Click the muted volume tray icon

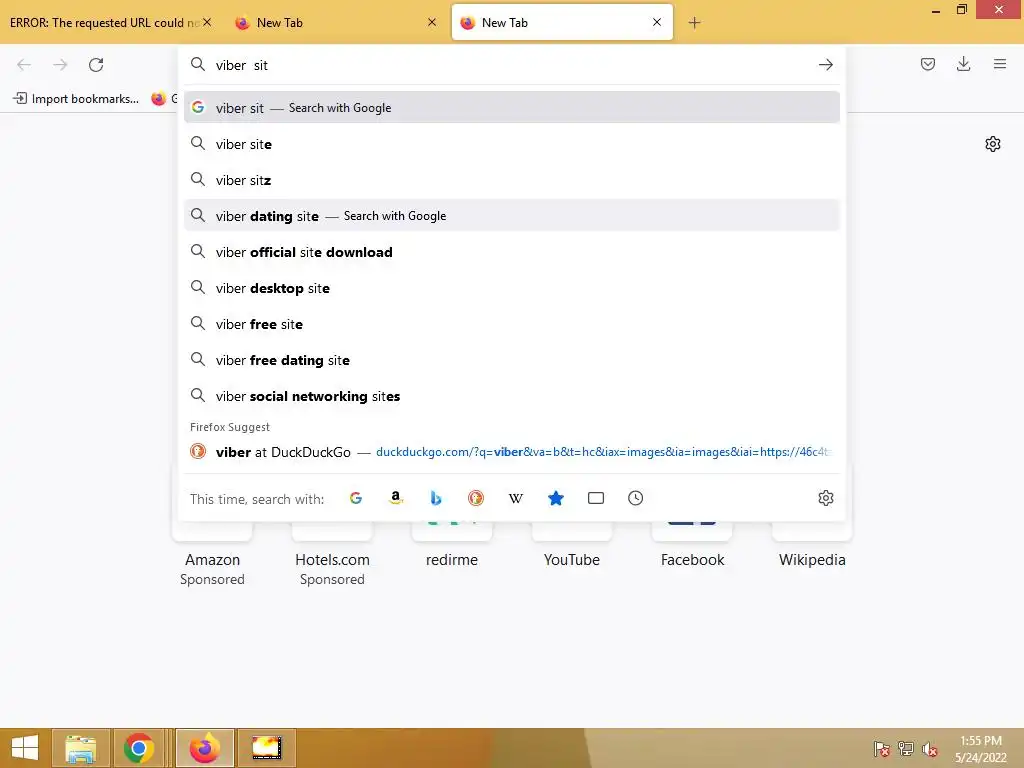coord(930,749)
